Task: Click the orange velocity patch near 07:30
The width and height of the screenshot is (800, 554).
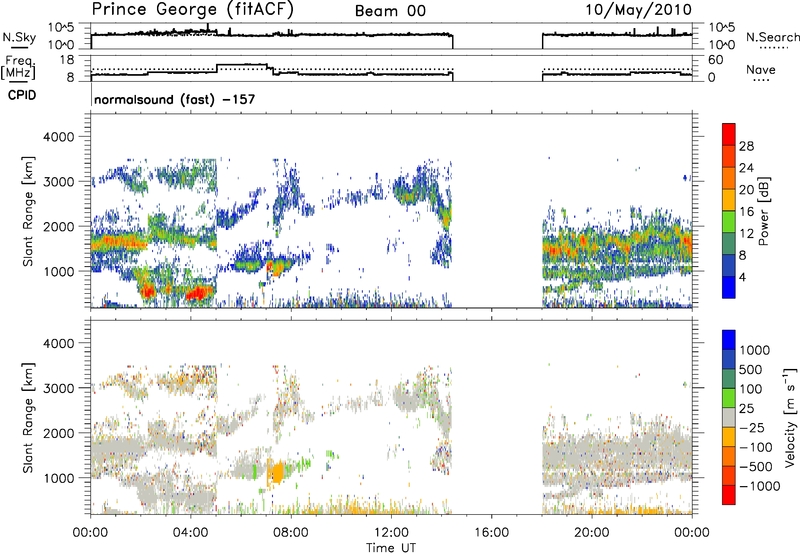Action: pos(278,472)
